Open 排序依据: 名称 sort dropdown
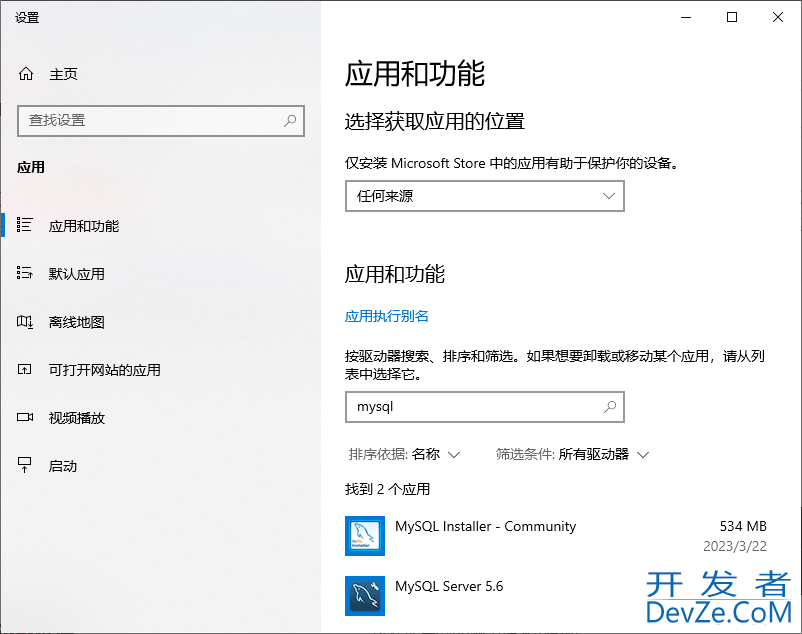Viewport: 802px width, 634px height. [405, 454]
